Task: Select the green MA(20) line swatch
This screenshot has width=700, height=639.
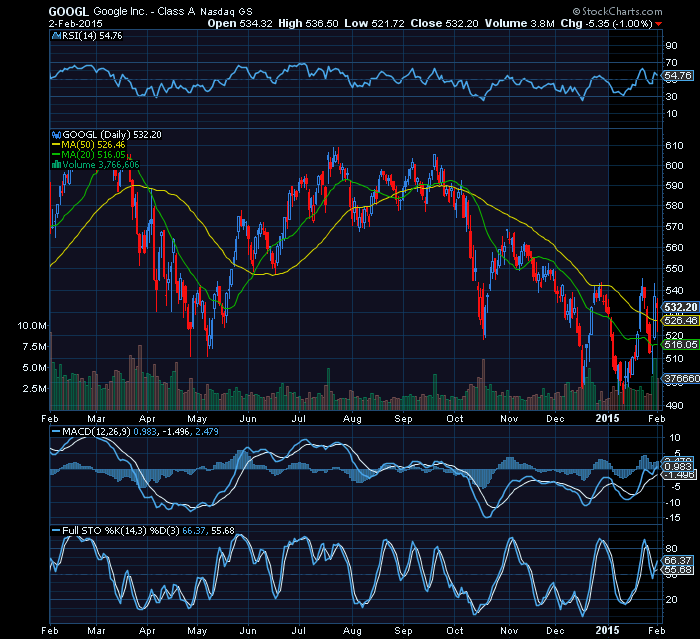Action: (56, 155)
